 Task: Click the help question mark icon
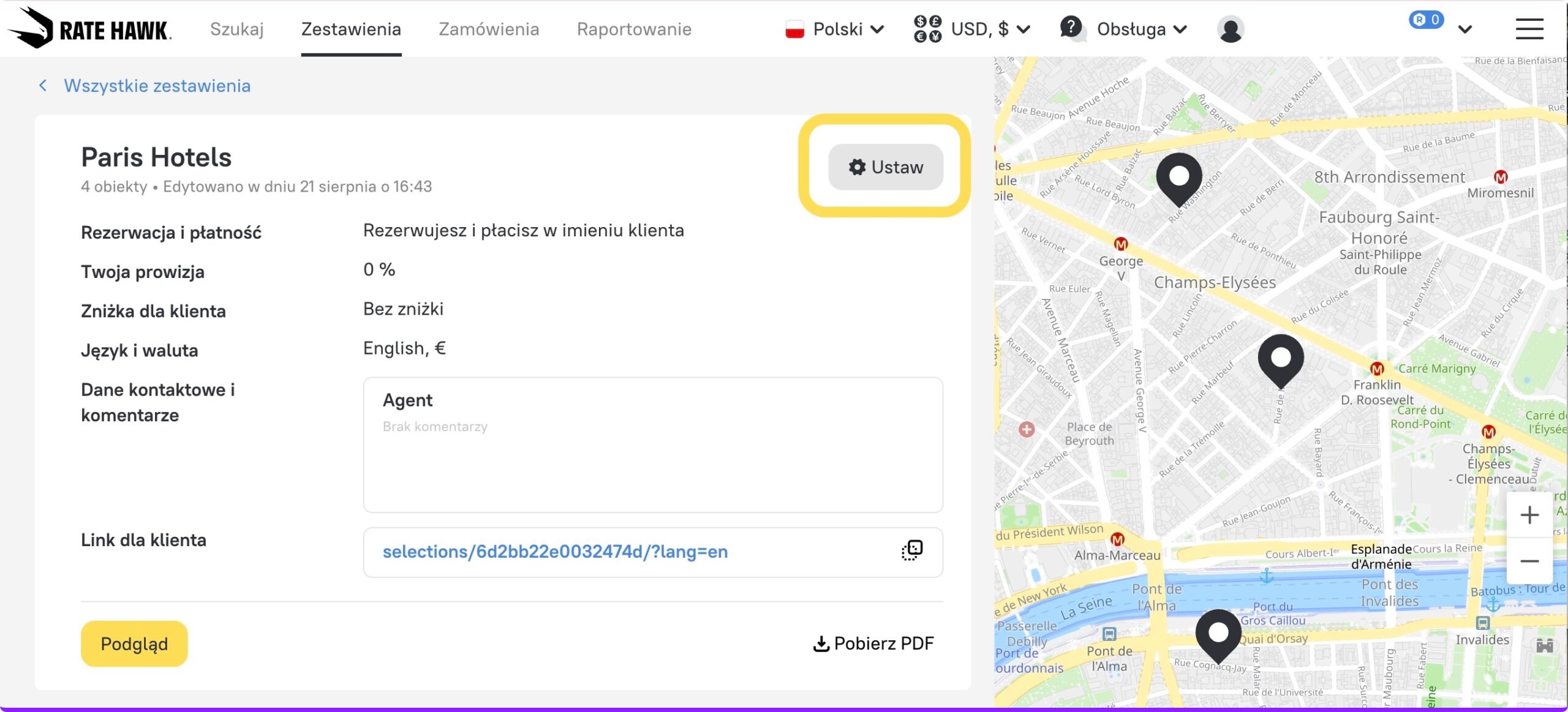1071,28
